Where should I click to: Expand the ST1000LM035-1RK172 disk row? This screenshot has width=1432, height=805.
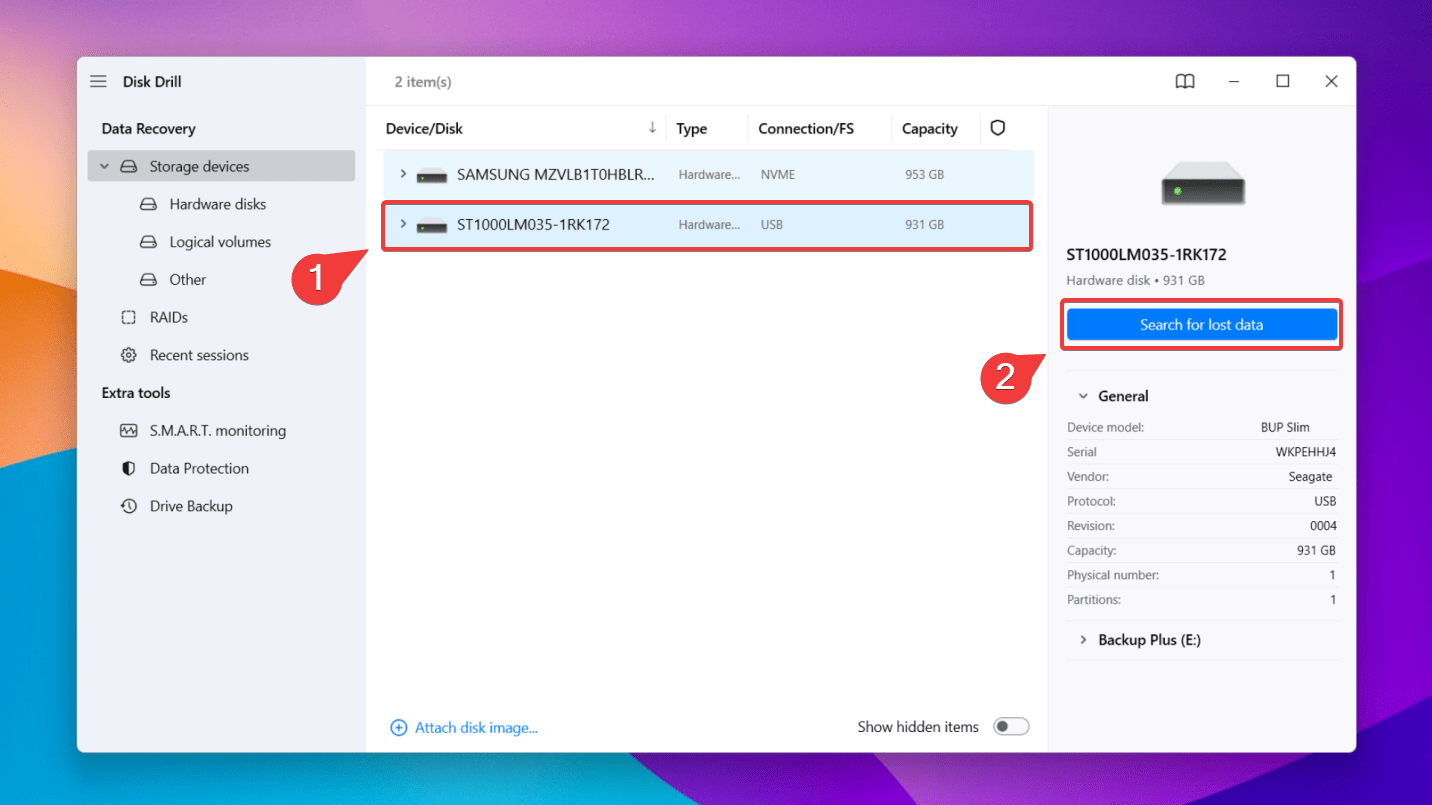403,224
